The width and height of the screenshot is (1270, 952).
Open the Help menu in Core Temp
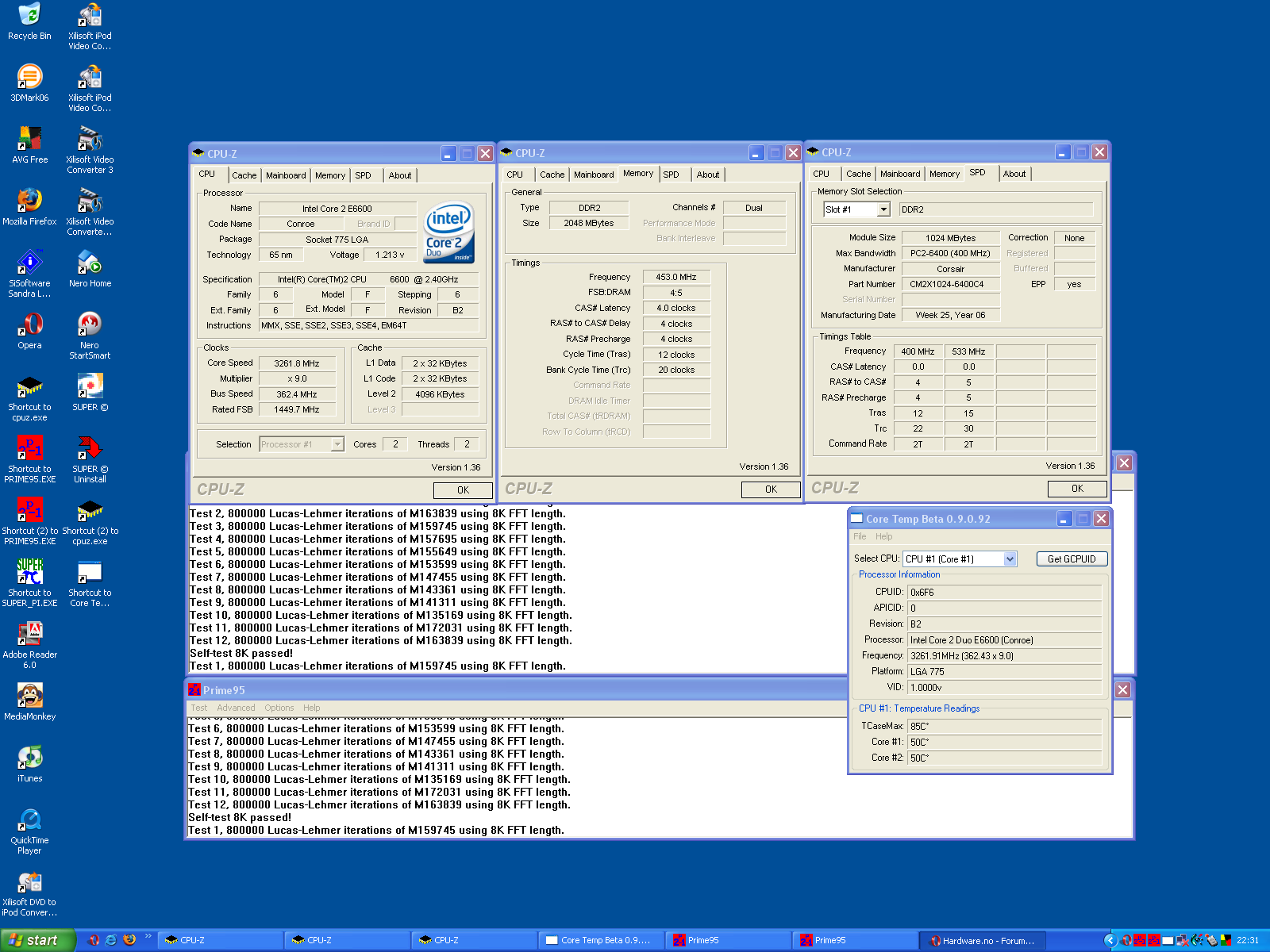pos(883,536)
